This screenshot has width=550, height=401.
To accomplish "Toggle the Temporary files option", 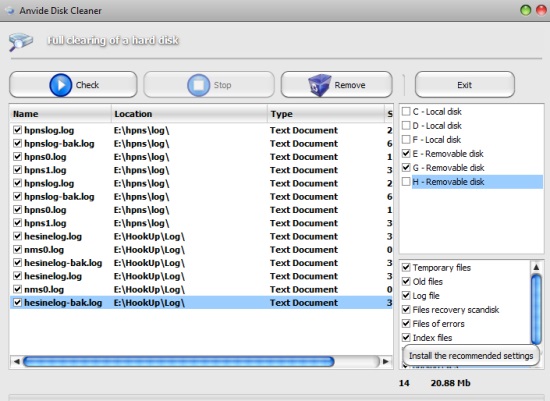I will coord(406,268).
